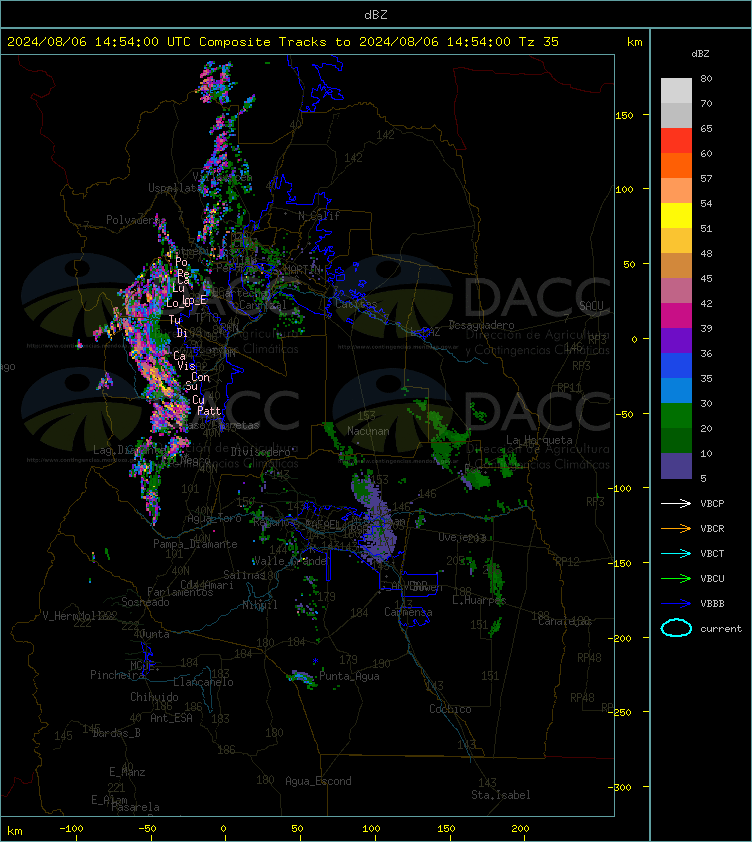This screenshot has height=842, width=752.
Task: Click the cyan 'current' ellipse icon
Action: (x=676, y=628)
